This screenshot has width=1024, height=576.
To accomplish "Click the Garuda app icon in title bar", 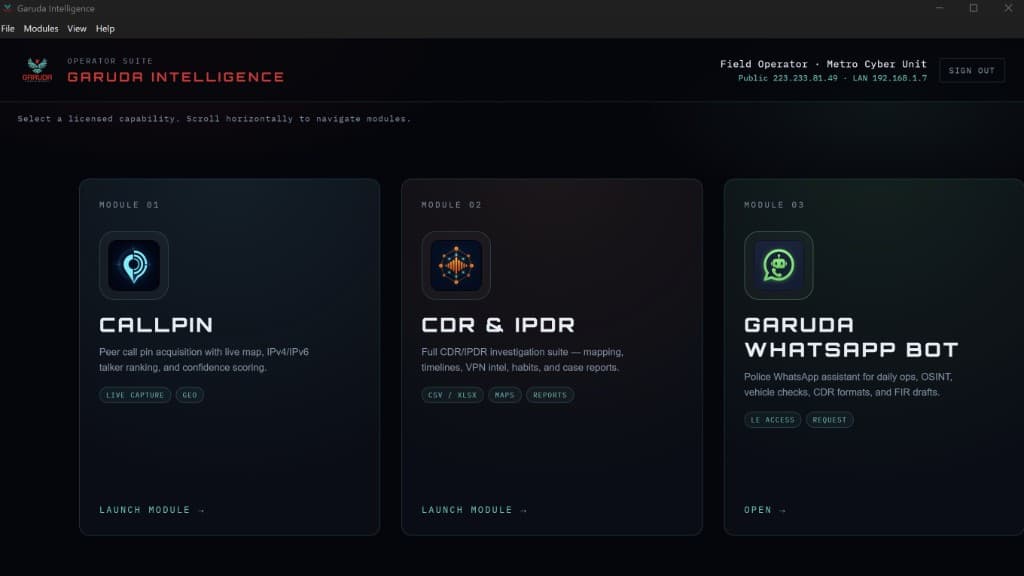I will (7, 8).
